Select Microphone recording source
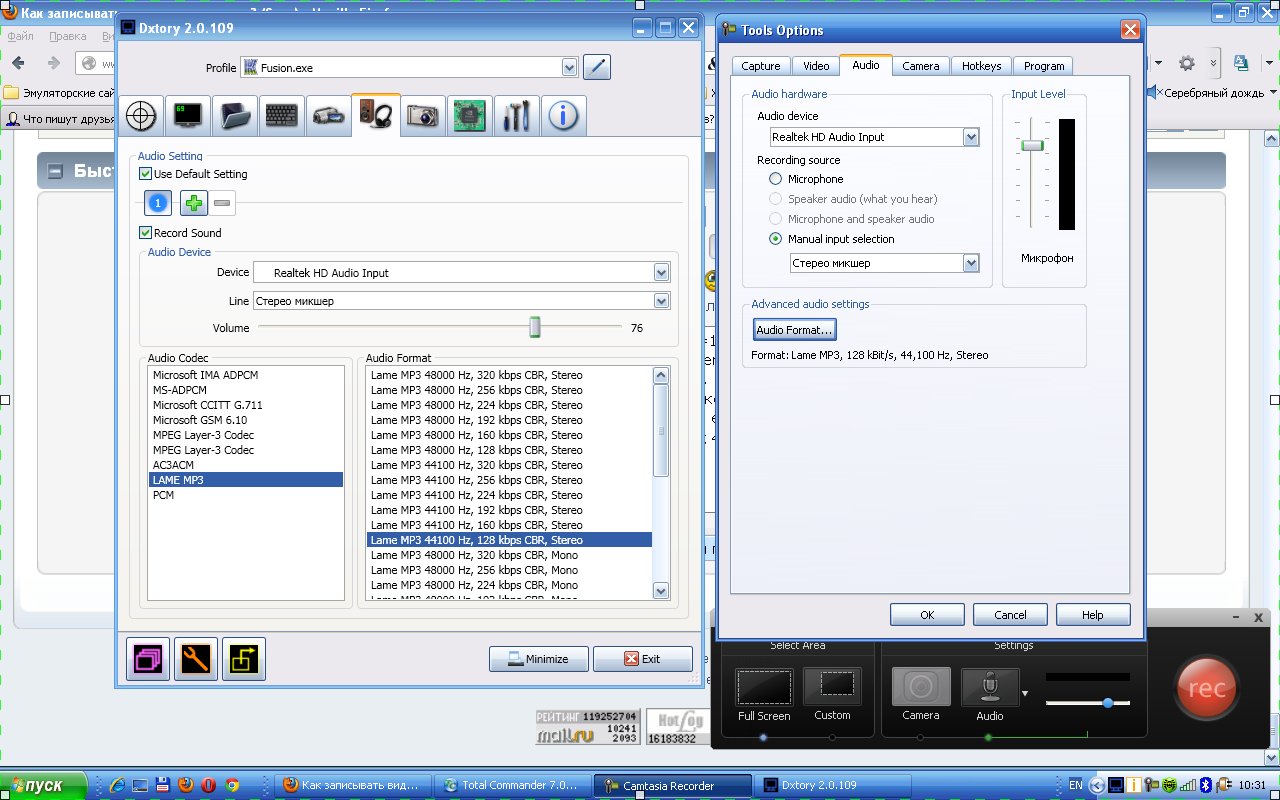The width and height of the screenshot is (1280, 800). pyautogui.click(x=775, y=179)
